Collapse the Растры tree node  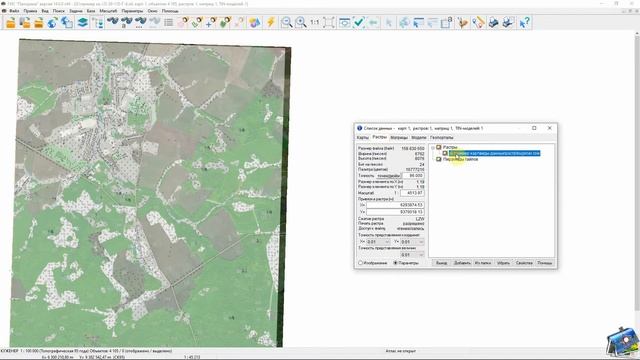pos(433,147)
